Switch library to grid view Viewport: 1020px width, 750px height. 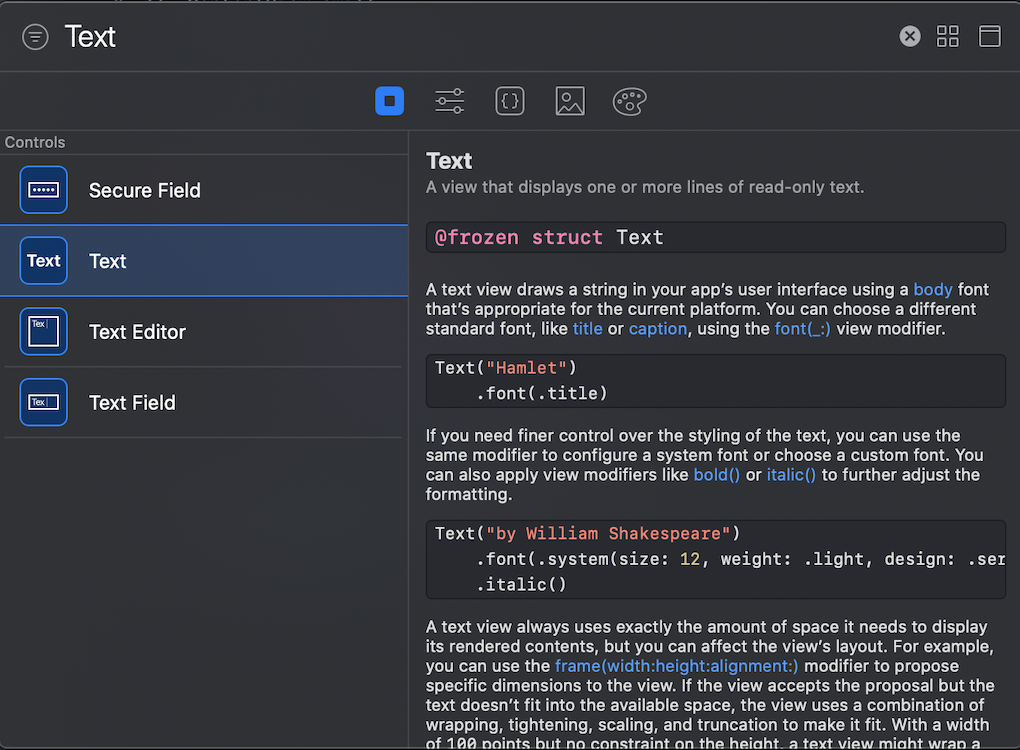(x=947, y=37)
